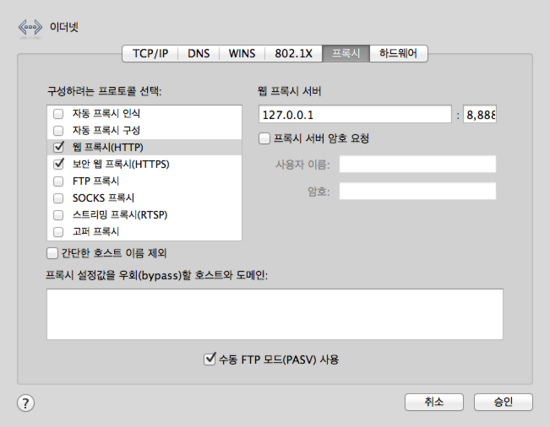Click the bypass hosts and domains text area

point(275,314)
